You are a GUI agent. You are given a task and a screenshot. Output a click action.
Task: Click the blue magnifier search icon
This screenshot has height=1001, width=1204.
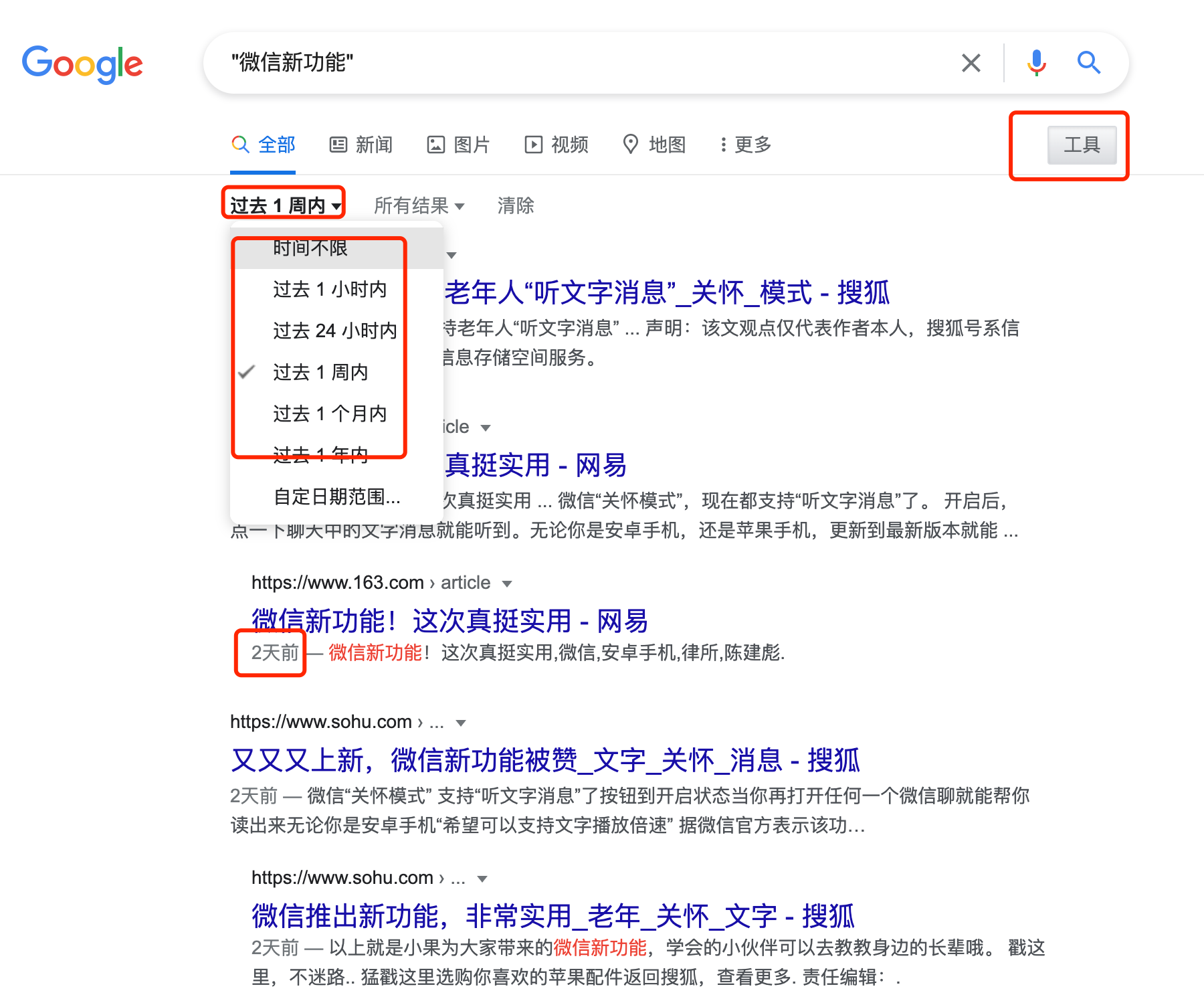point(1089,63)
